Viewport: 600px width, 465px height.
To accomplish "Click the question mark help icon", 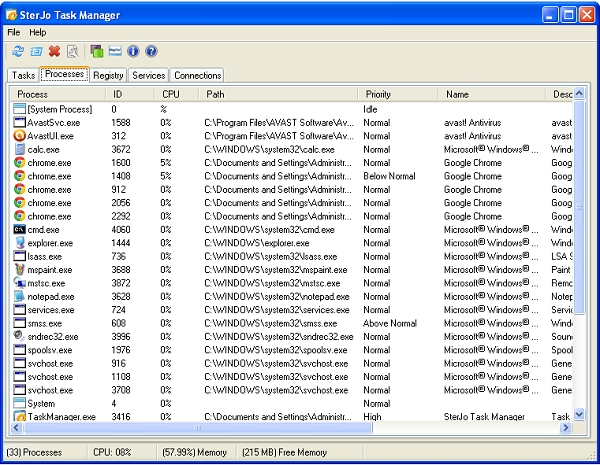I will 151,51.
